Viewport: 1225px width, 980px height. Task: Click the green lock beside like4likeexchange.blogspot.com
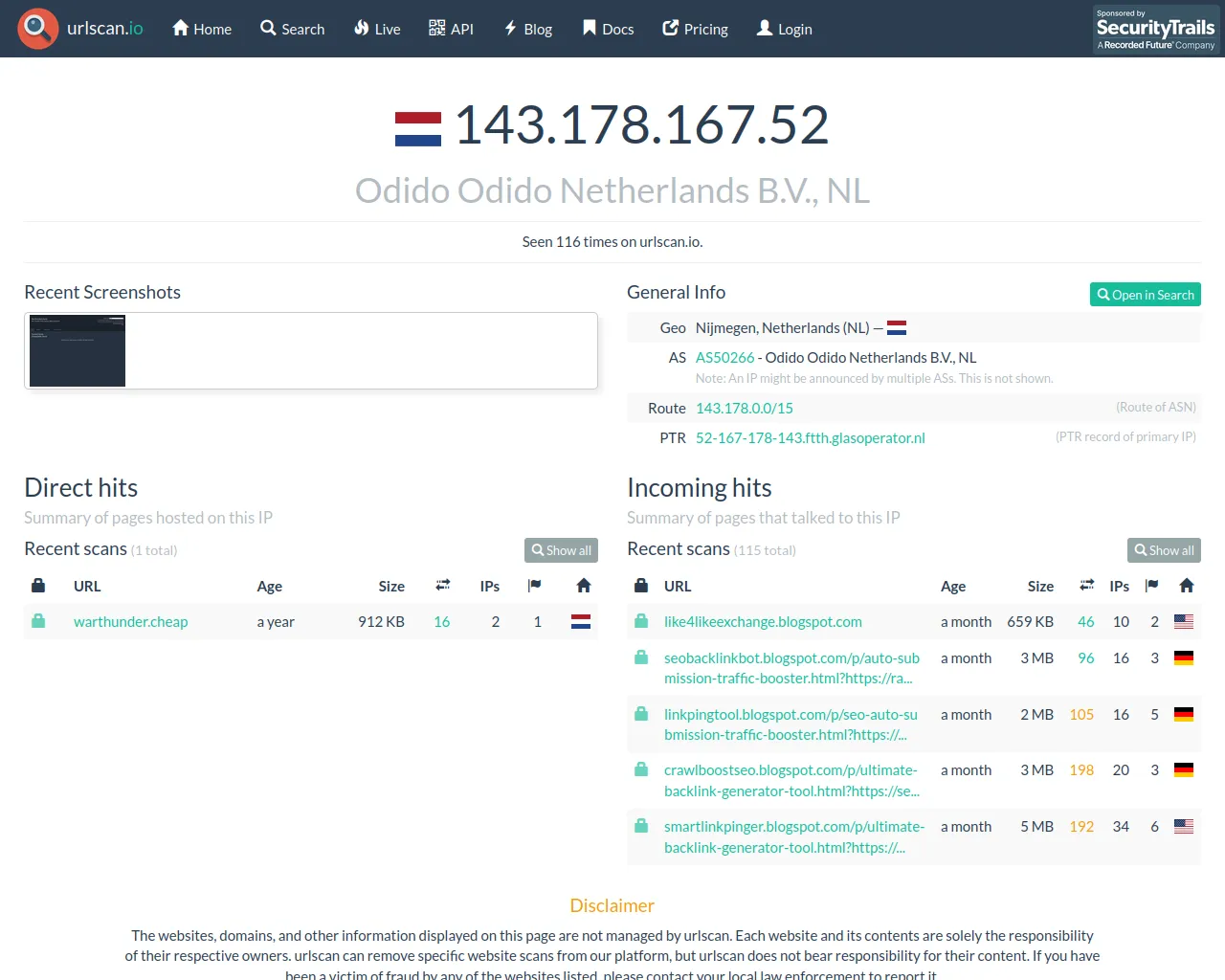click(x=641, y=621)
